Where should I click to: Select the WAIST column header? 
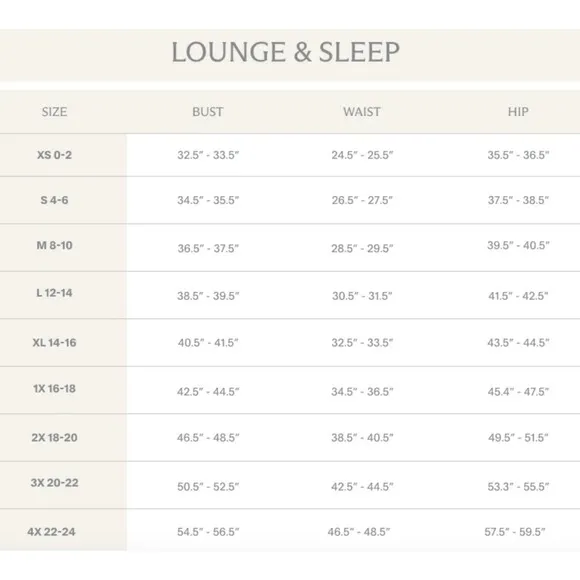click(361, 112)
